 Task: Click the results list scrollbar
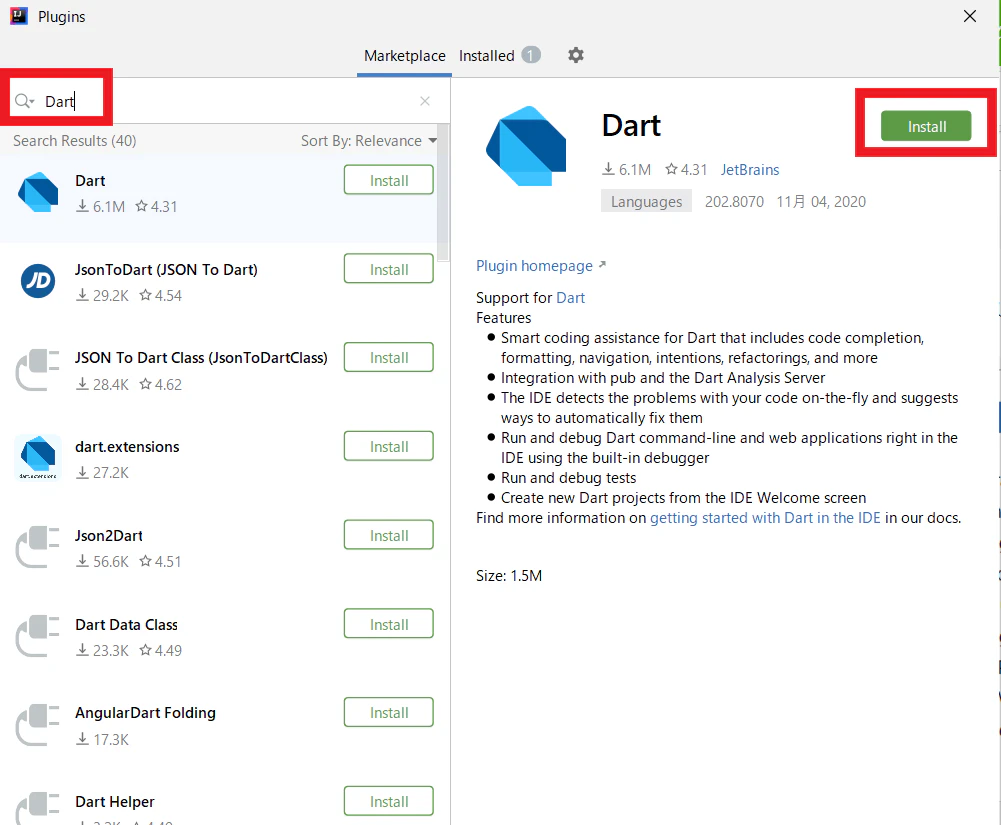click(443, 192)
